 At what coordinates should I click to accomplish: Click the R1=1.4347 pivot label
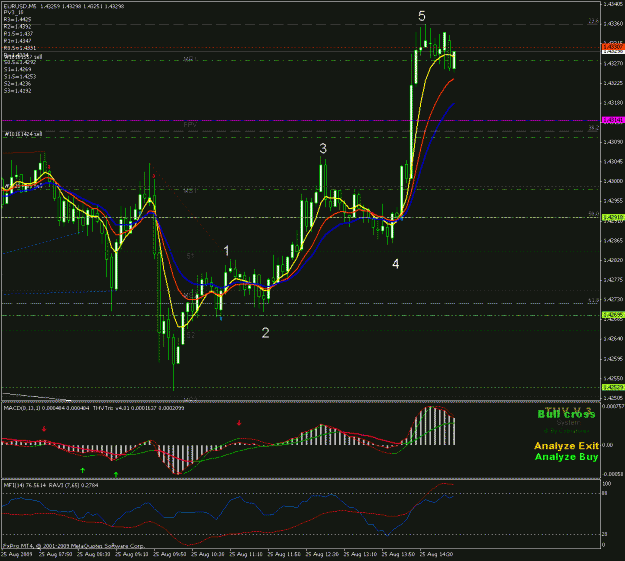[x=17, y=41]
